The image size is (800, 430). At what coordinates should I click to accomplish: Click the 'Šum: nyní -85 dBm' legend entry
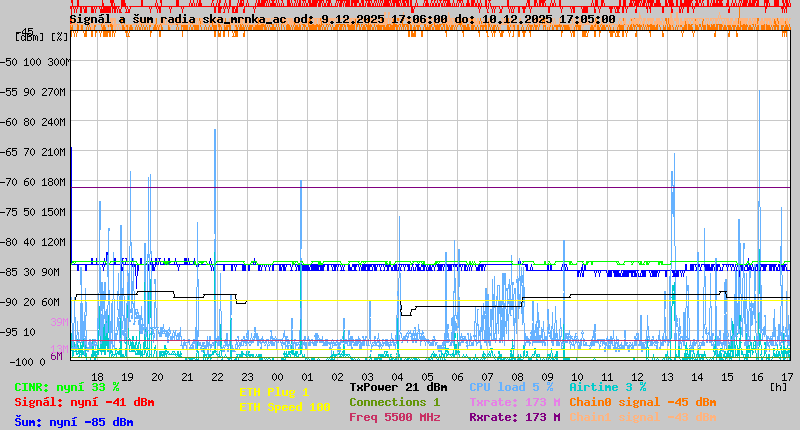tap(74, 422)
